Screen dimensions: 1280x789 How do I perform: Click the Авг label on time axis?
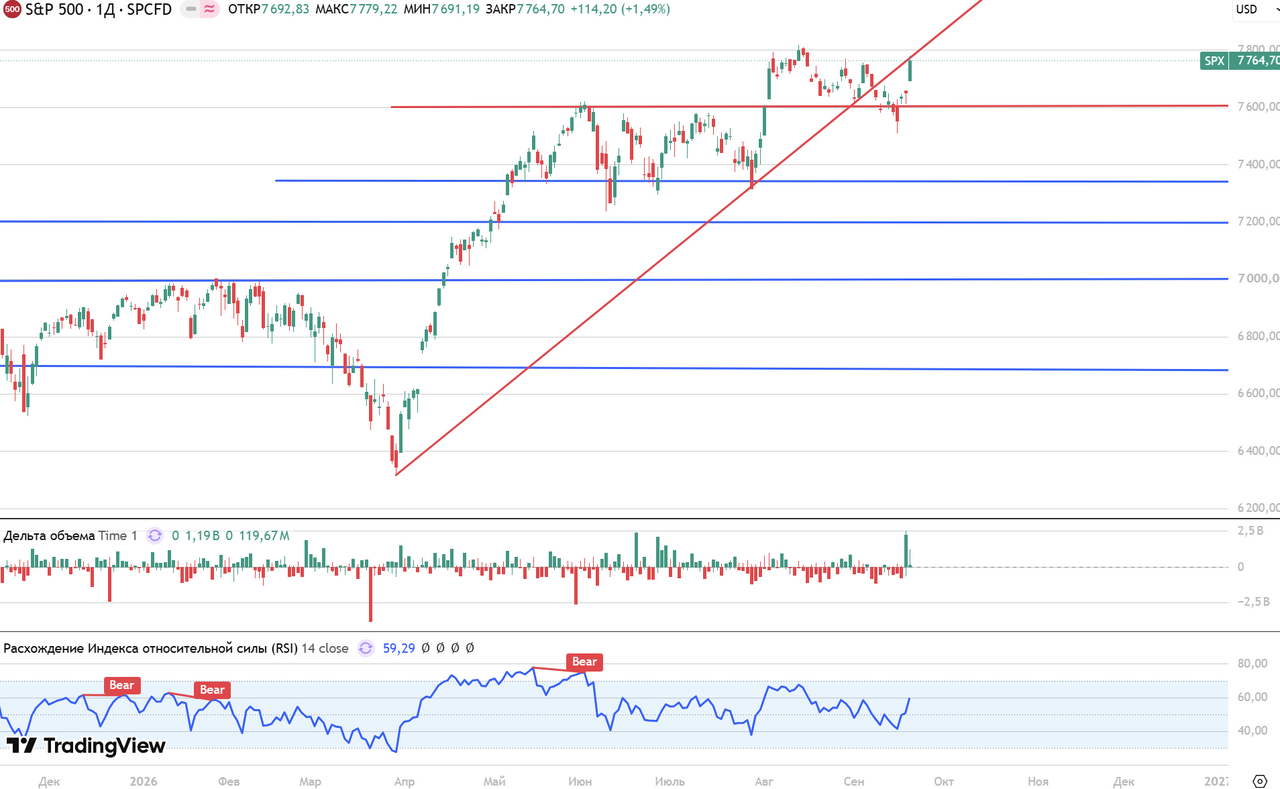tap(764, 780)
